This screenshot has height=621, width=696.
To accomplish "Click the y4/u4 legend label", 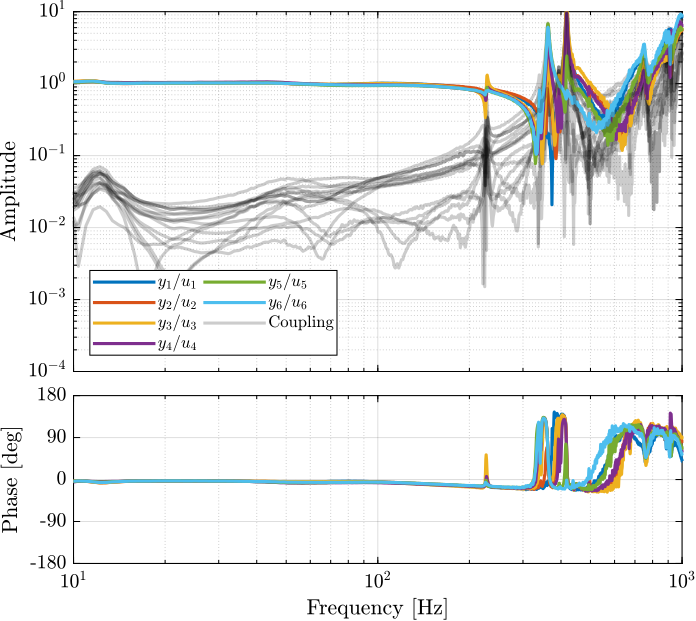I will [x=177, y=344].
